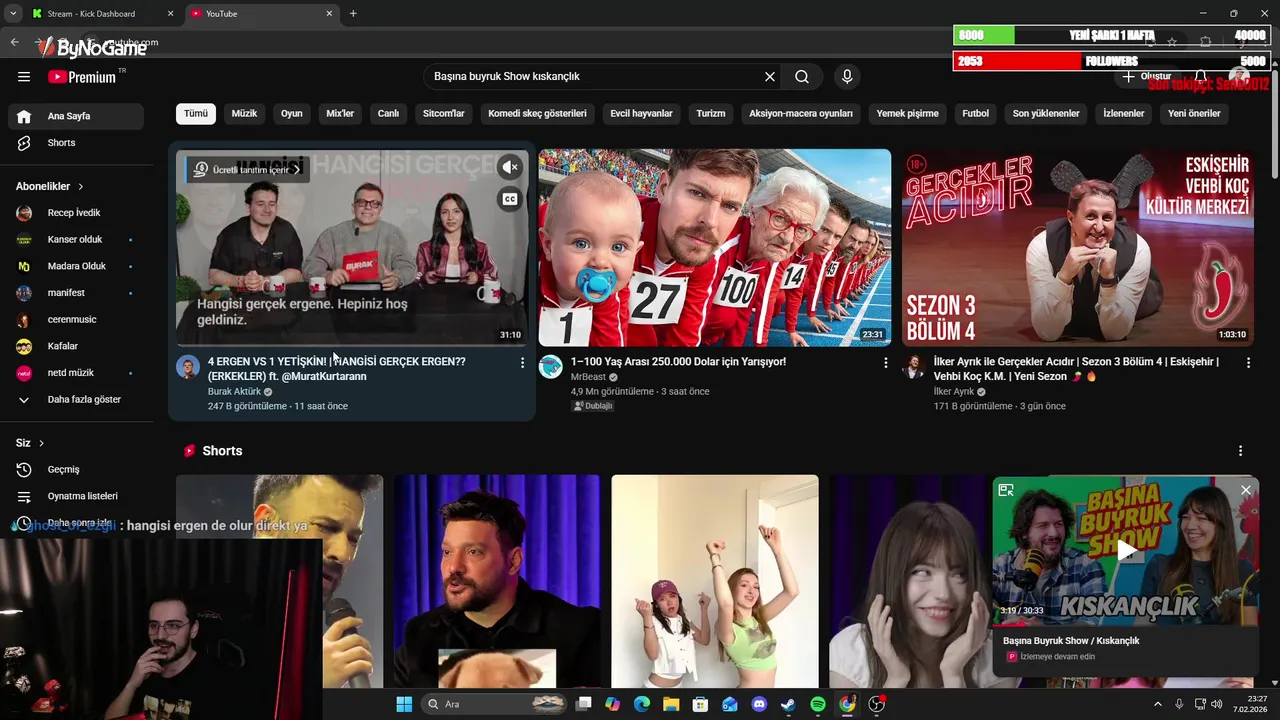Open the browser tab search dropdown
The height and width of the screenshot is (720, 1280).
click(12, 14)
